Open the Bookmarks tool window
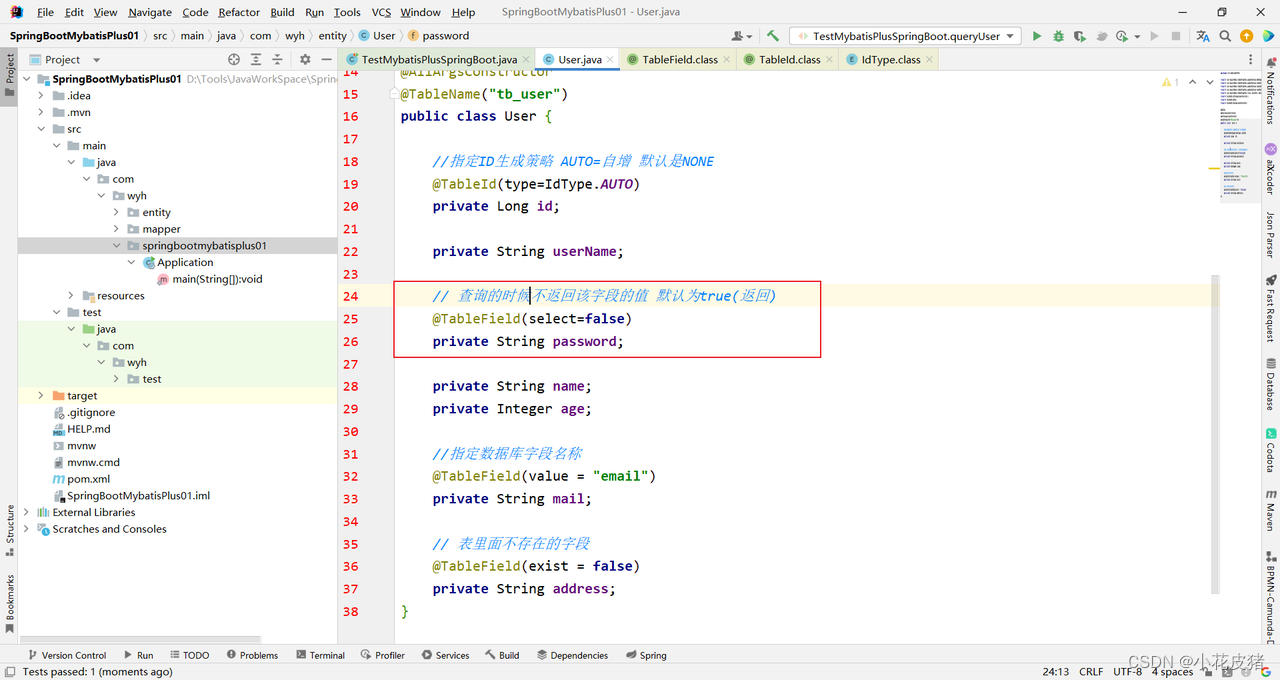Image resolution: width=1280 pixels, height=680 pixels. [10, 603]
